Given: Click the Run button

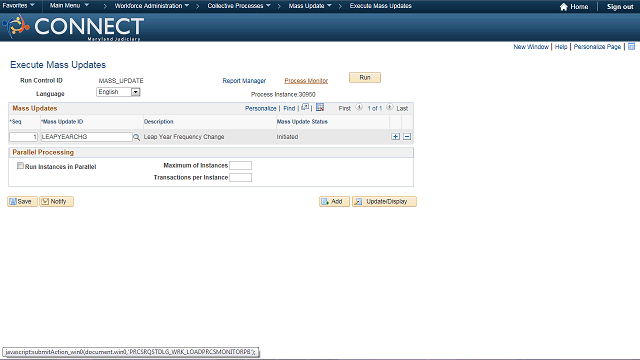Looking at the screenshot, I should (365, 78).
